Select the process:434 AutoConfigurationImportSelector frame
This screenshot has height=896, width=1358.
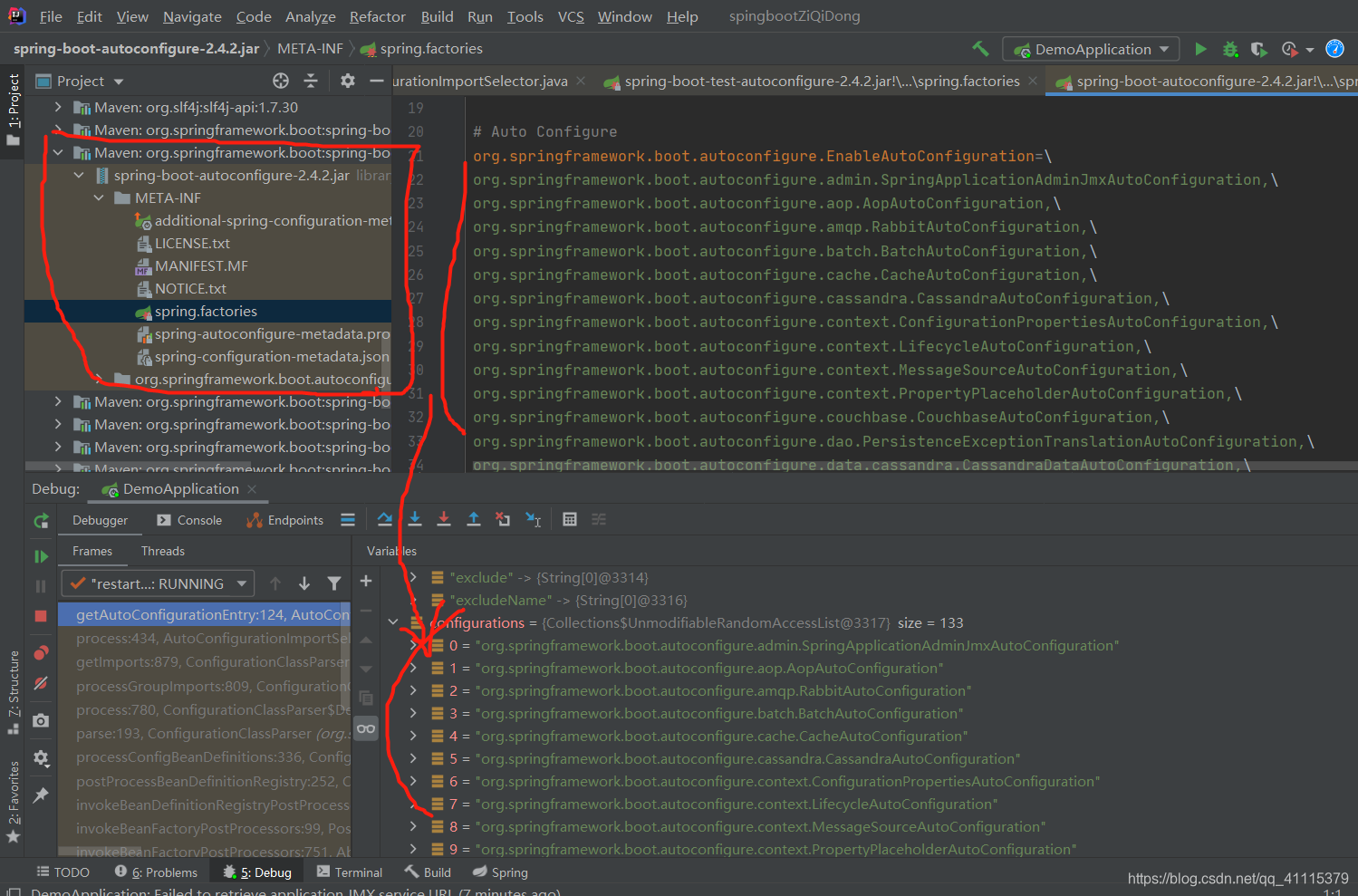205,639
